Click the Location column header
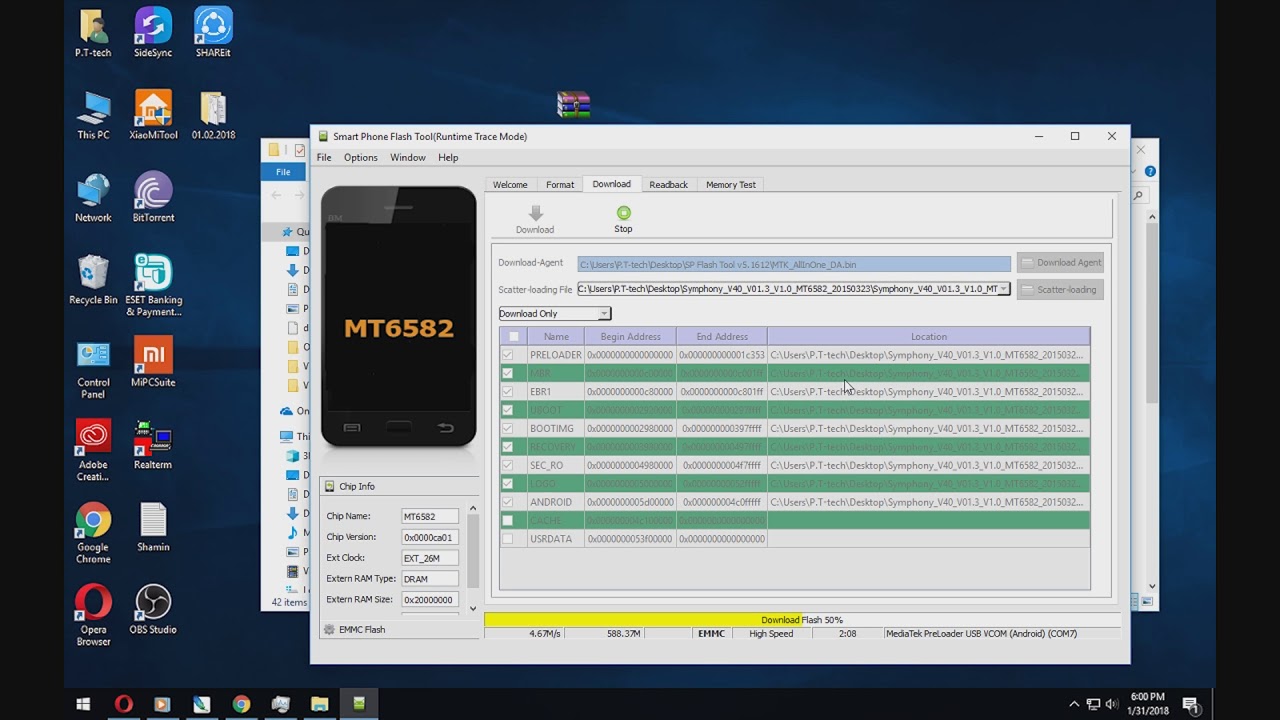1280x720 pixels. [928, 337]
